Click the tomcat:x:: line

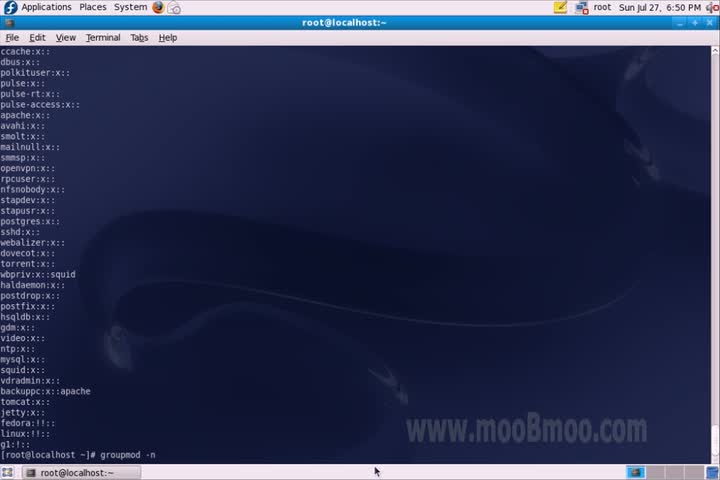click(x=25, y=402)
